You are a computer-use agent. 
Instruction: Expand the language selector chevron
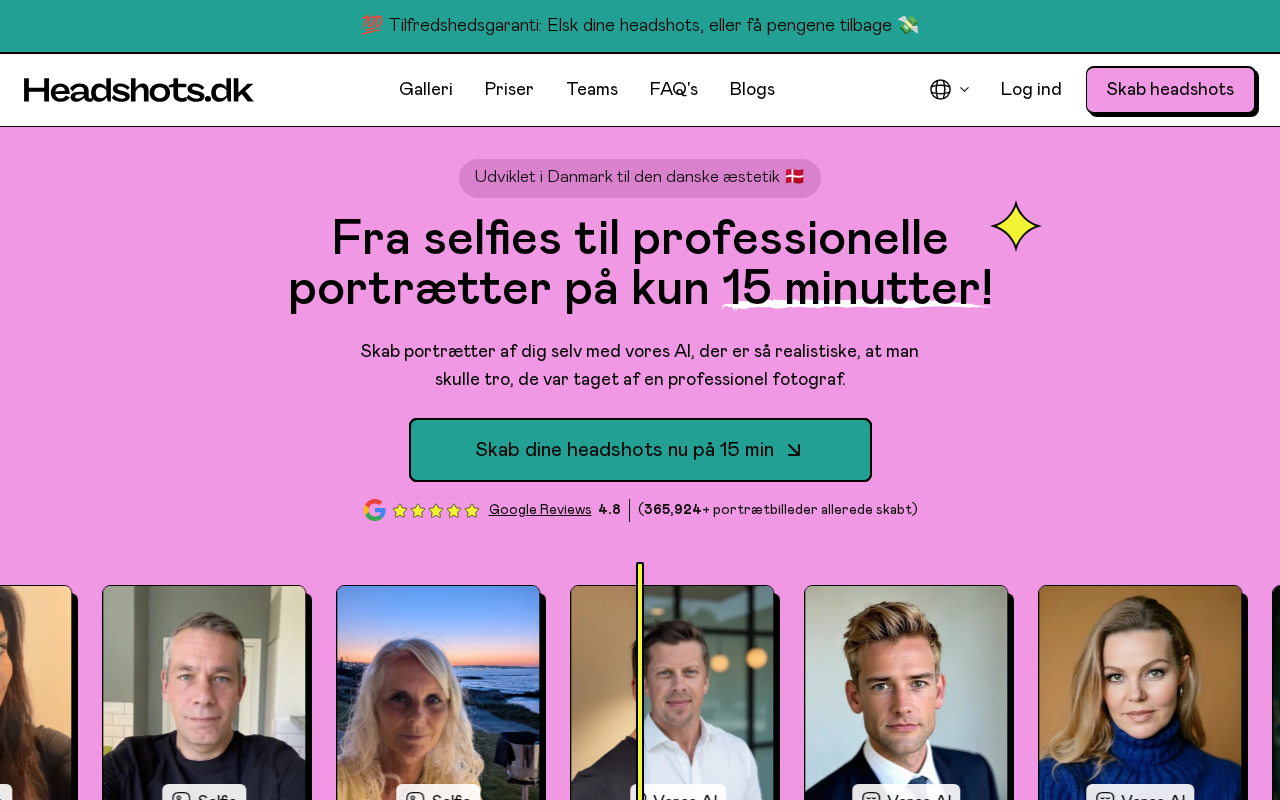(965, 90)
